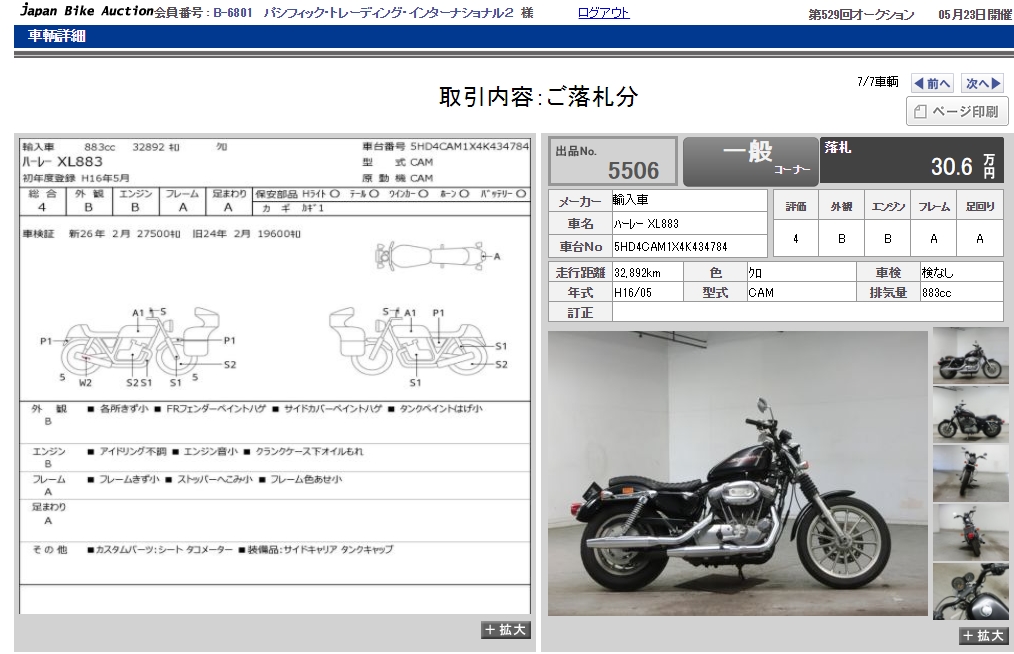Advance to next vehicle with 次へ

click(x=982, y=84)
